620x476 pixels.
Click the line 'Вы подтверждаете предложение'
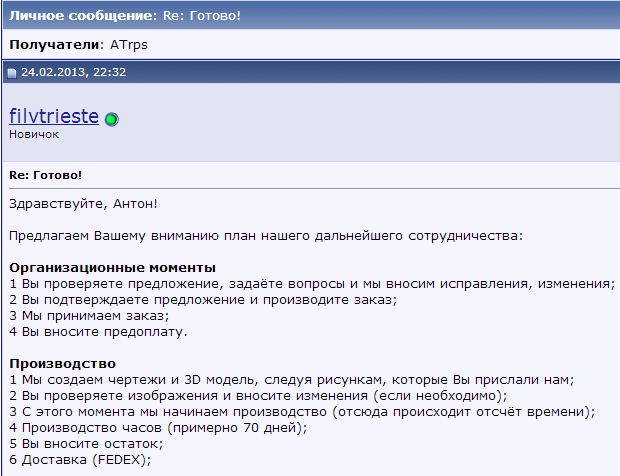203,300
